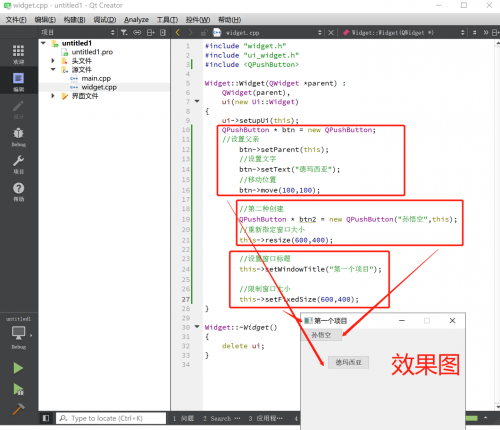Build project with hammer icon

[x=18, y=409]
